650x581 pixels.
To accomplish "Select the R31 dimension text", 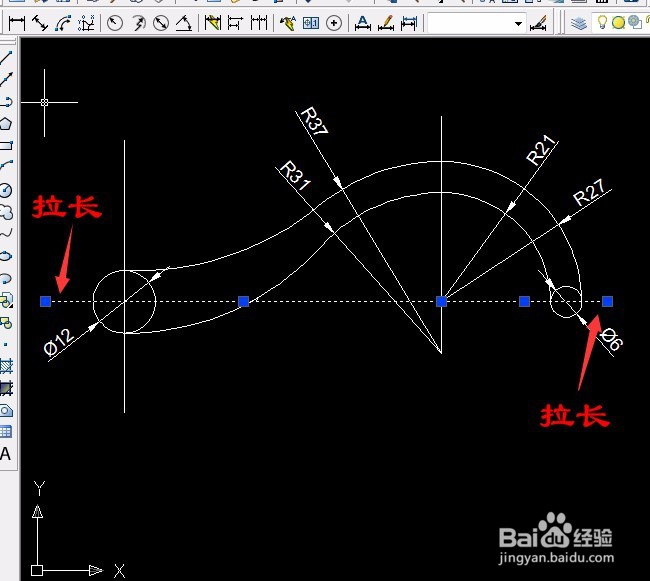I will point(295,175).
